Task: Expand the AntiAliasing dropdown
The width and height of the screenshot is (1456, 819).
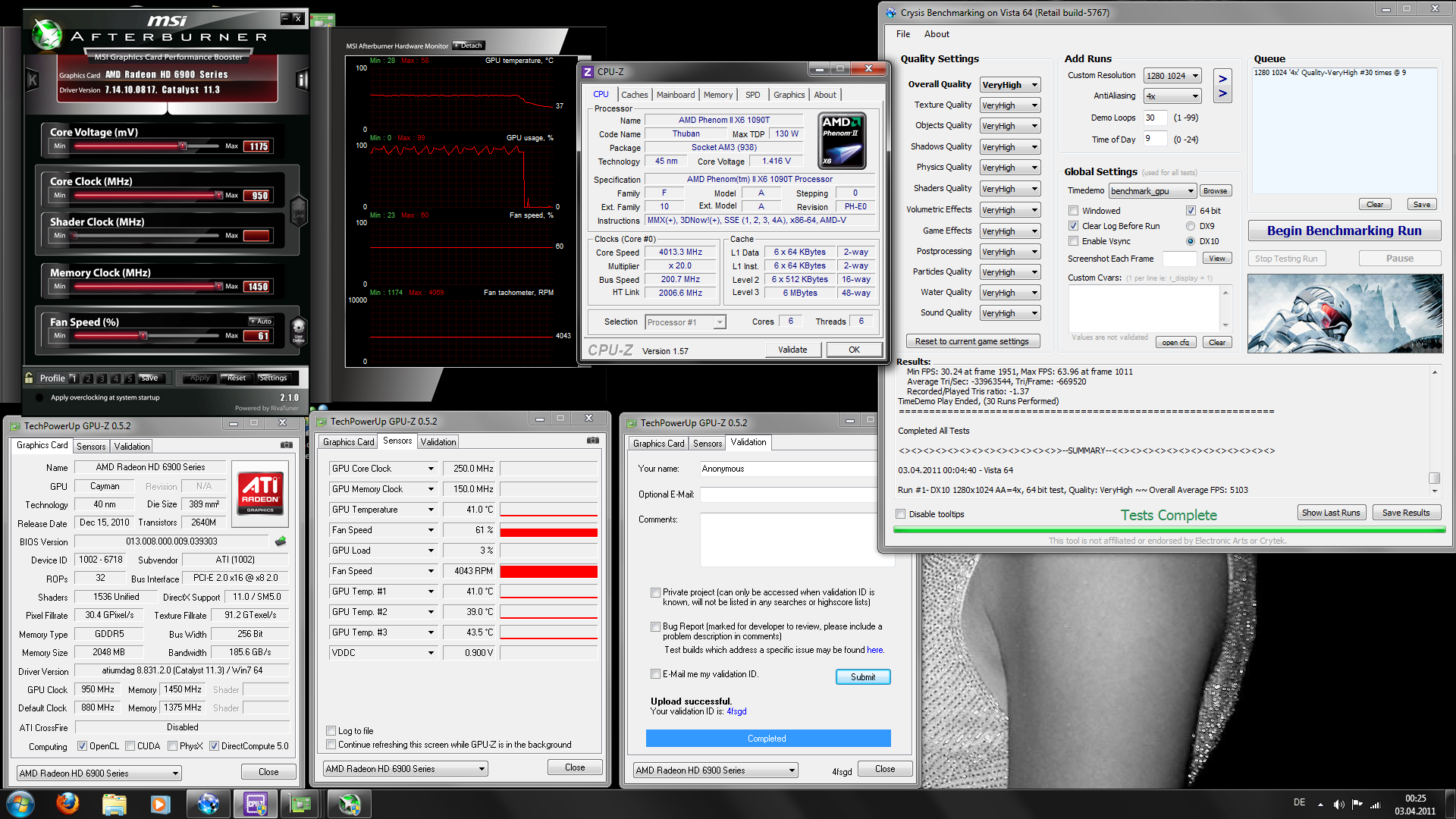Action: pyautogui.click(x=1172, y=96)
